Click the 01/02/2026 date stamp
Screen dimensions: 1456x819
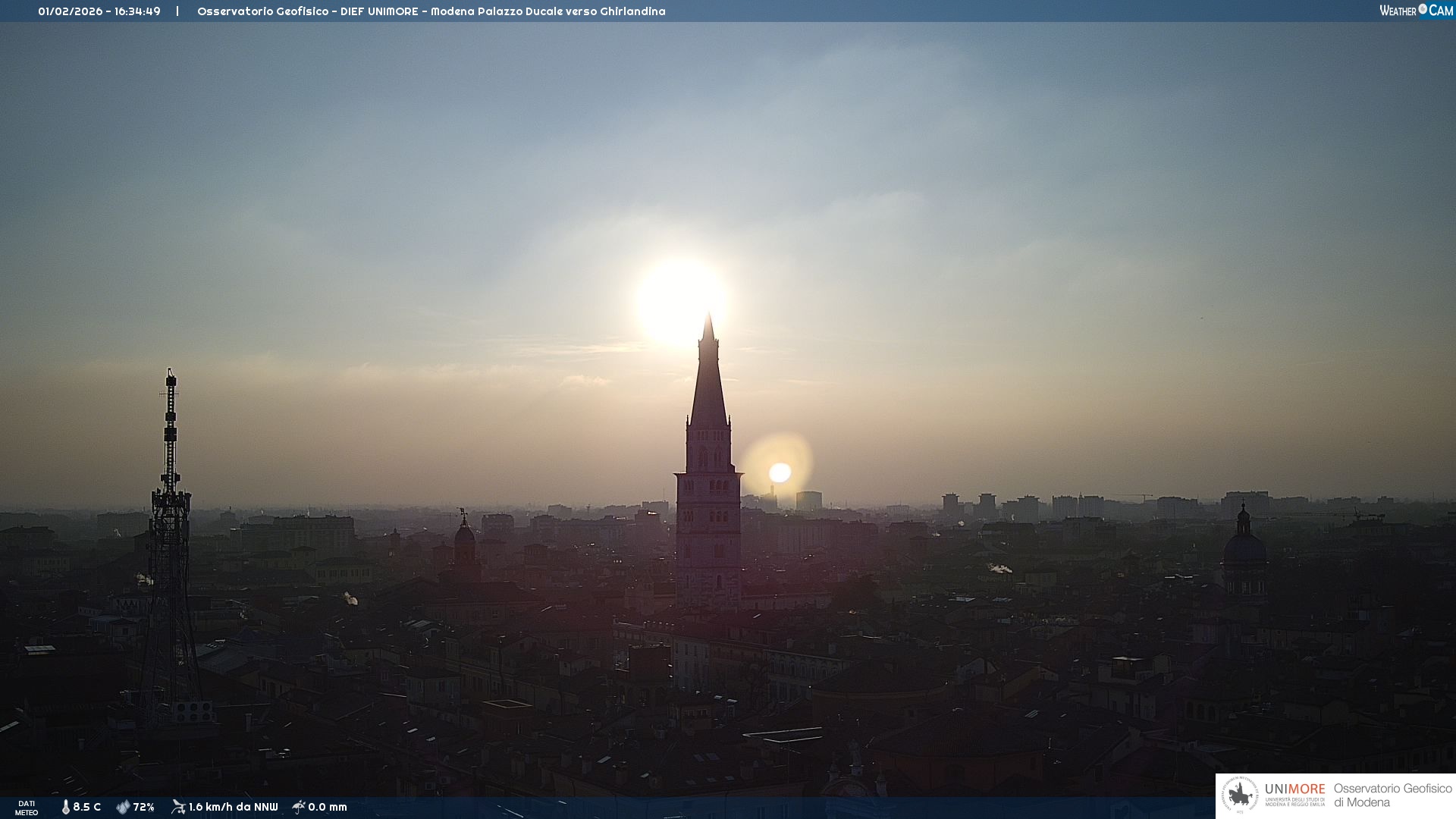coord(71,11)
